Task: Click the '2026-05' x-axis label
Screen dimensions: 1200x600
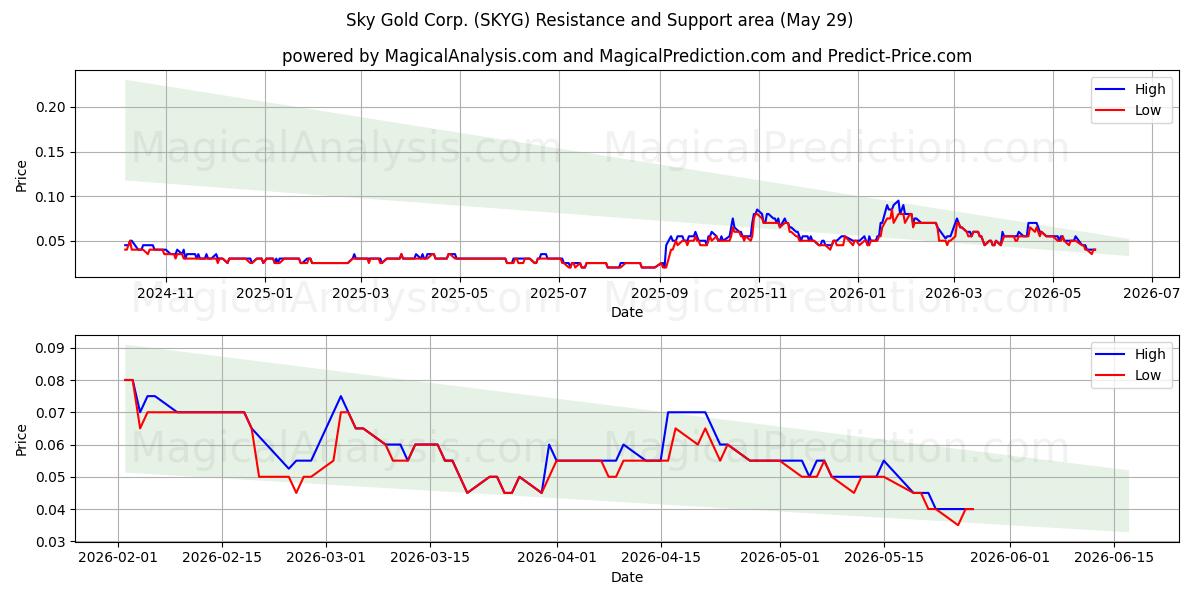Action: (1052, 293)
